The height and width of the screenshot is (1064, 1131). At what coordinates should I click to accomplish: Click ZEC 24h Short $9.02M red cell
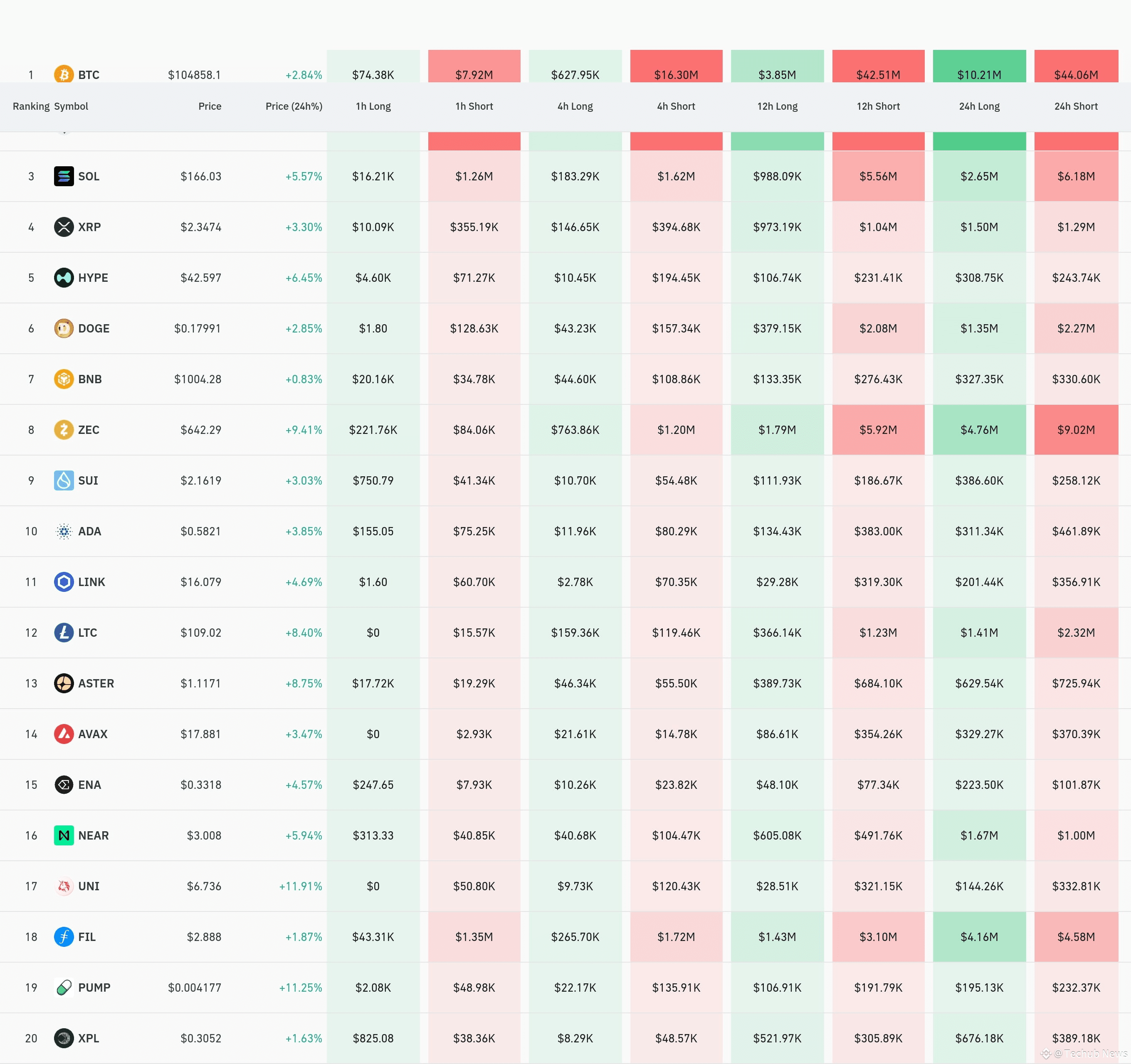(1076, 429)
